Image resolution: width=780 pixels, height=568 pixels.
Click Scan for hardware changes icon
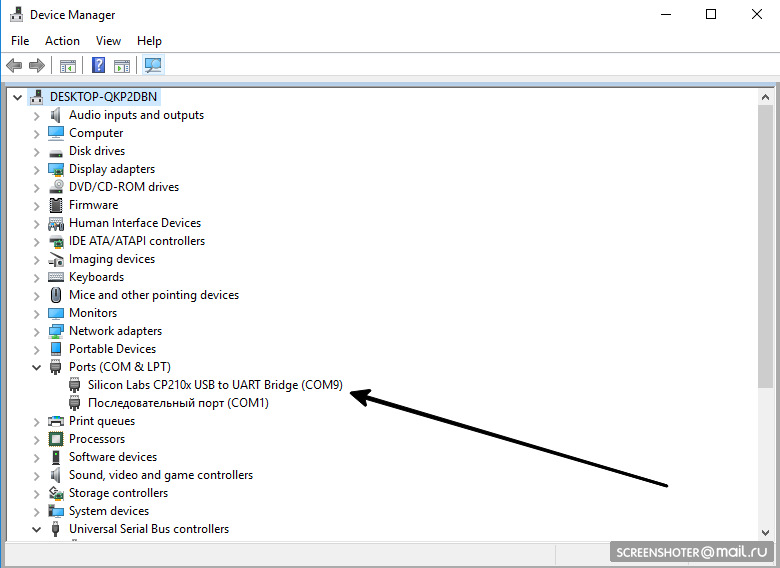[x=153, y=66]
